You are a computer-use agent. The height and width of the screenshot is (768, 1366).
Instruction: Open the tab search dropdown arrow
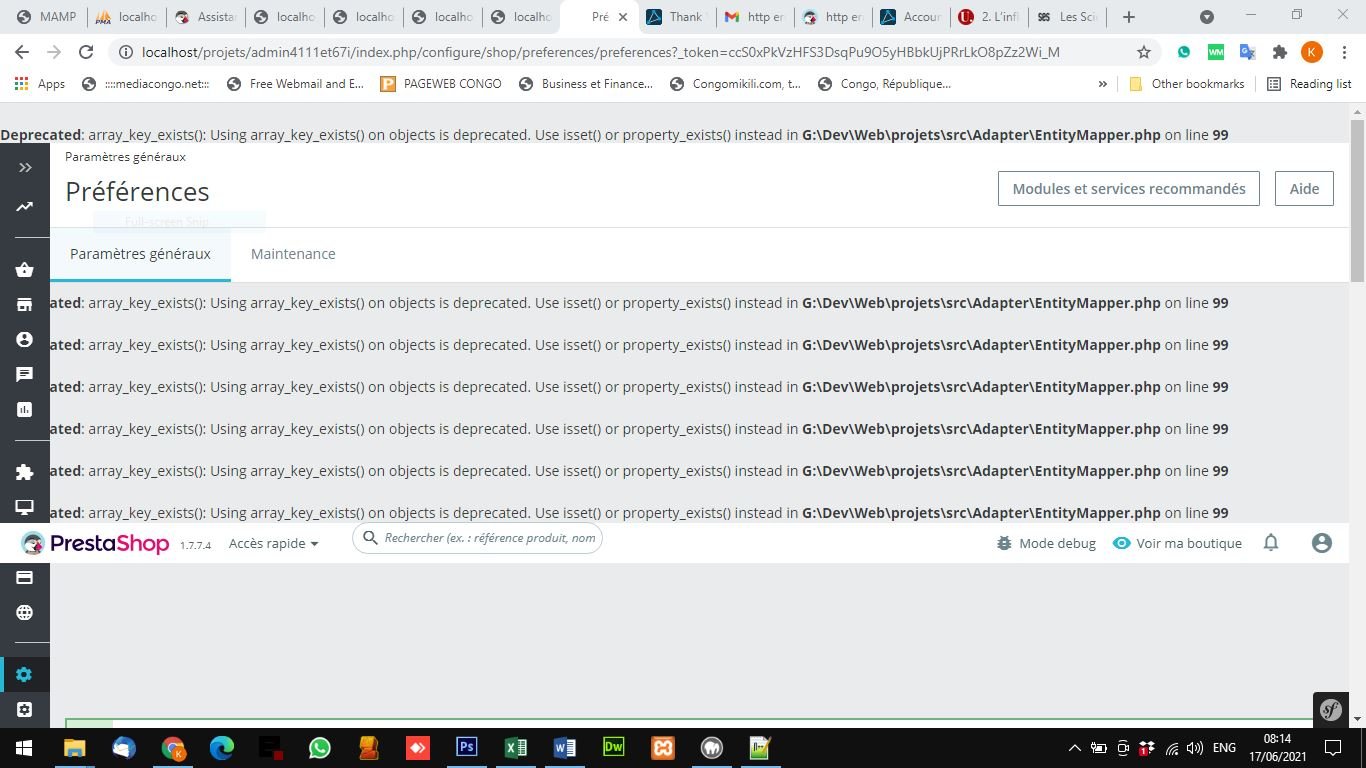point(1207,17)
